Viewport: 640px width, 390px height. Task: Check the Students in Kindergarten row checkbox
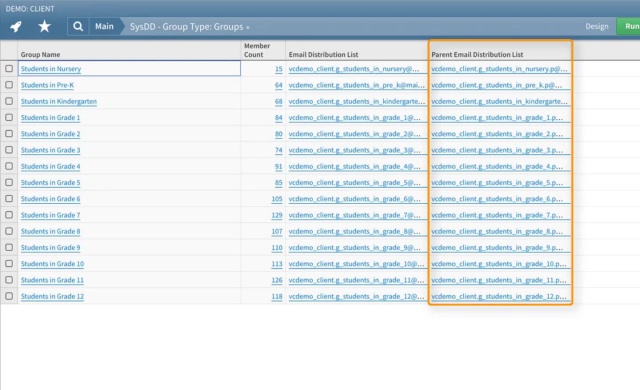(9, 101)
